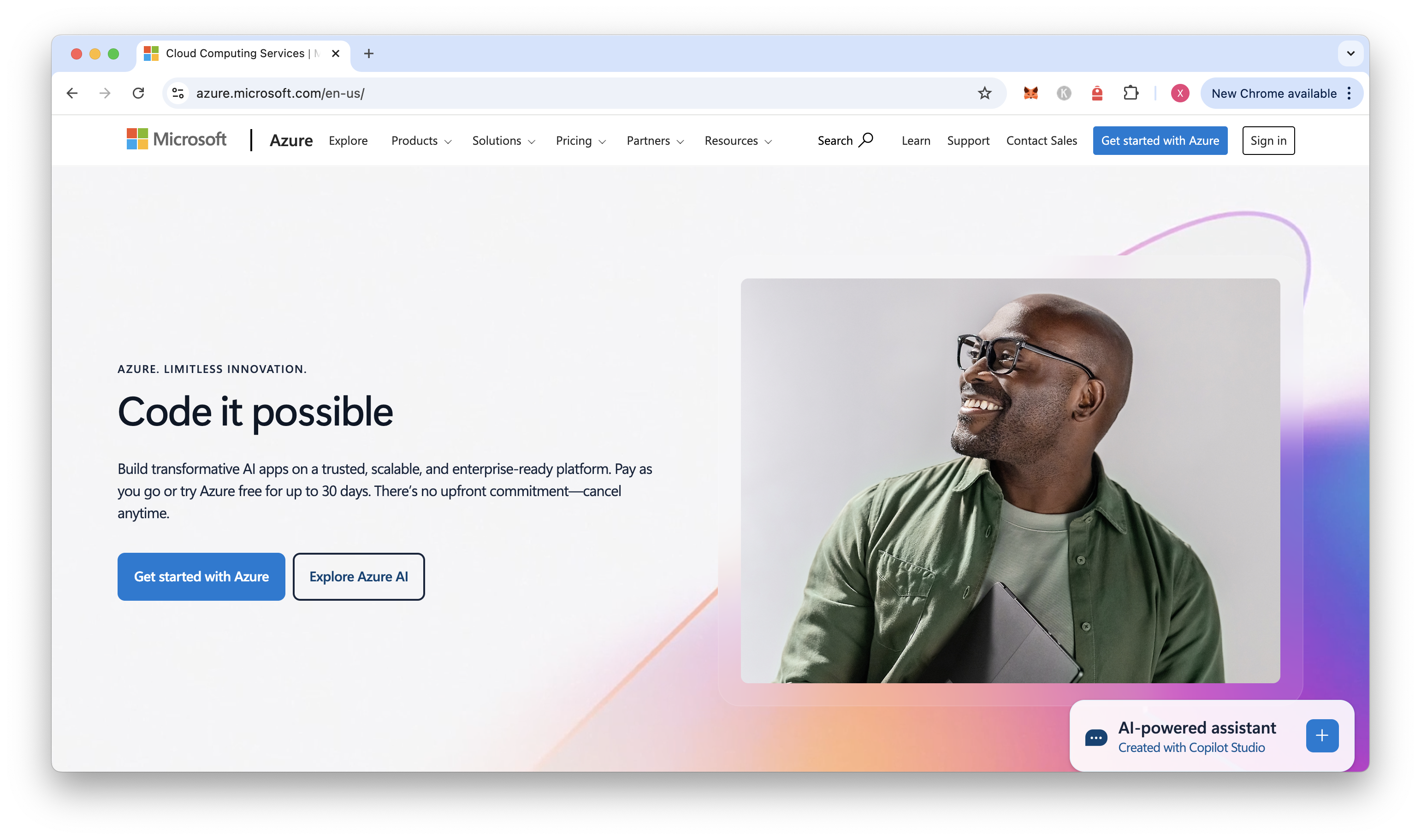The width and height of the screenshot is (1421, 840).
Task: Expand the Pricing dropdown
Action: 580,141
